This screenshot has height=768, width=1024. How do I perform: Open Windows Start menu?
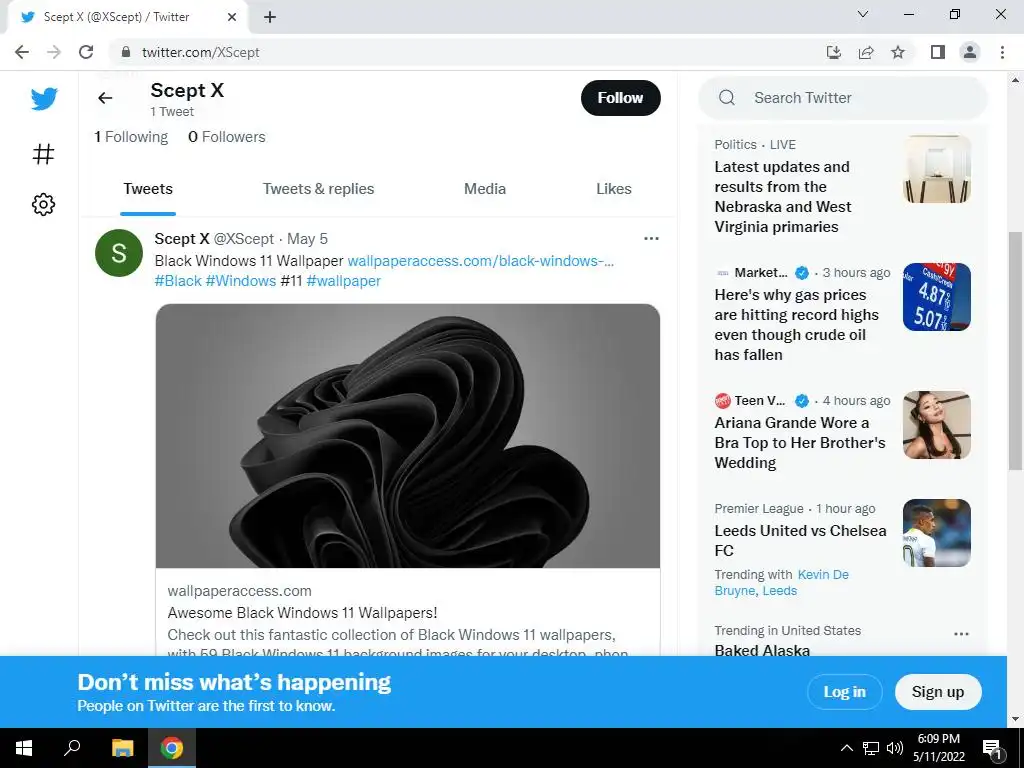[x=24, y=748]
